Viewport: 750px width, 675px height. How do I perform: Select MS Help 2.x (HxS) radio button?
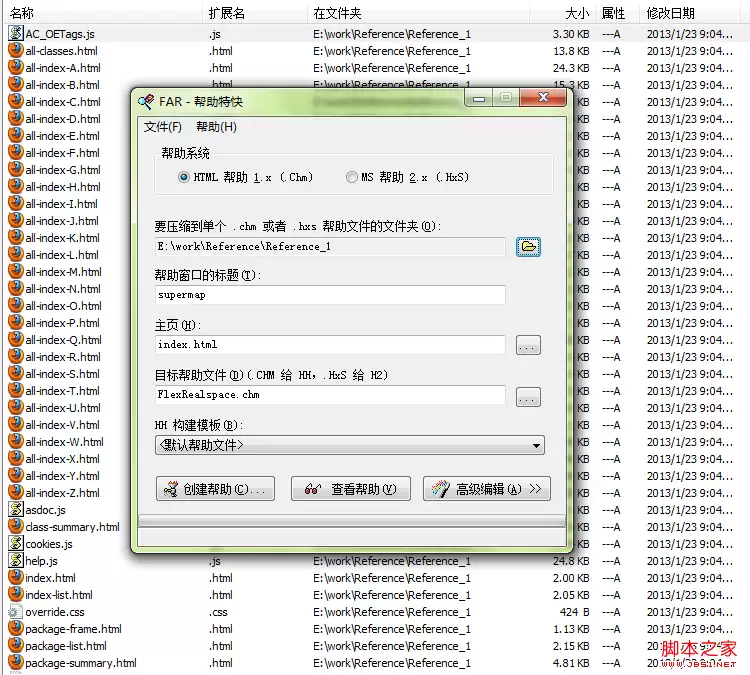click(352, 177)
